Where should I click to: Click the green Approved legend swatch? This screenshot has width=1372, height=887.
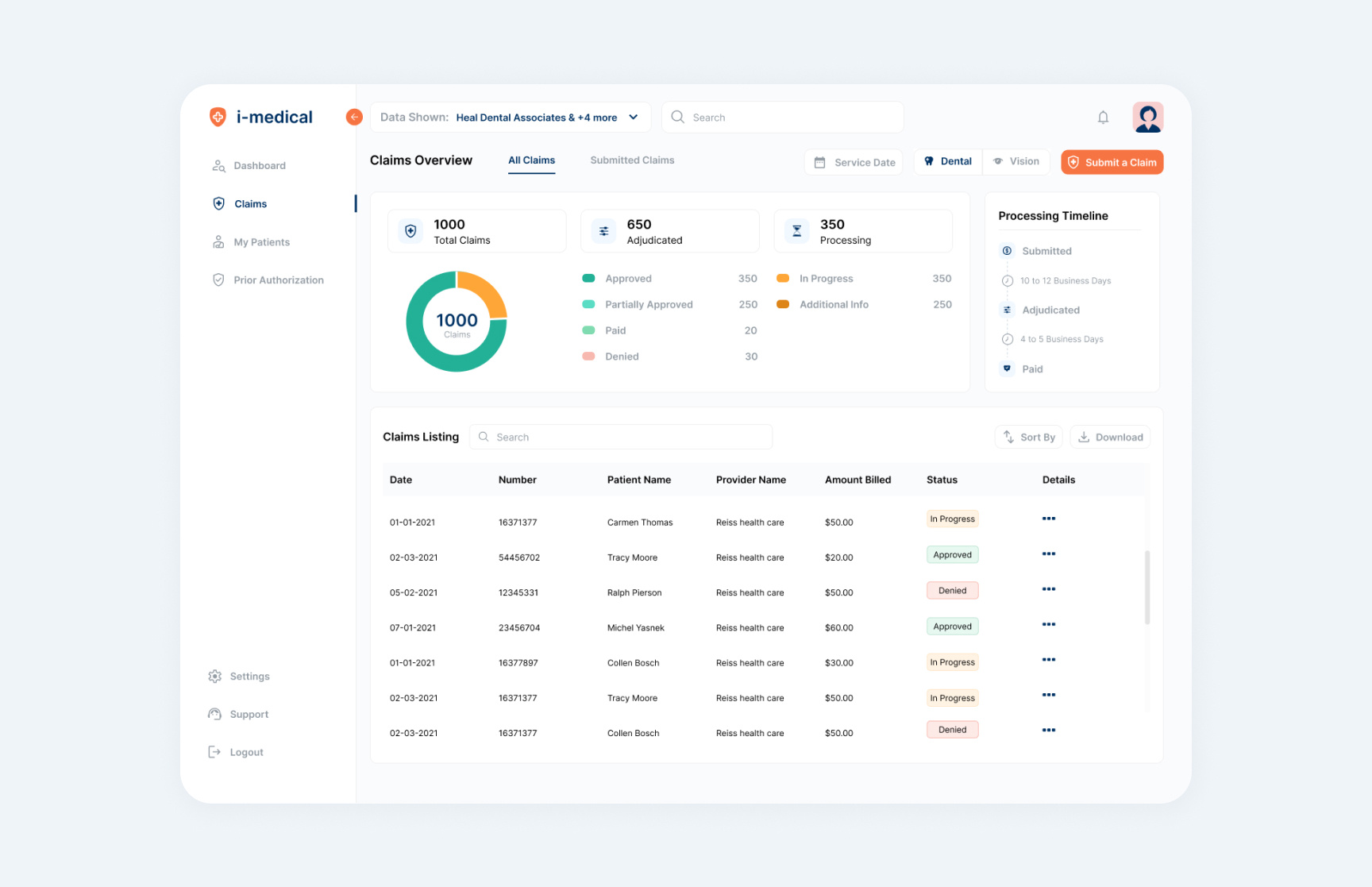(588, 279)
